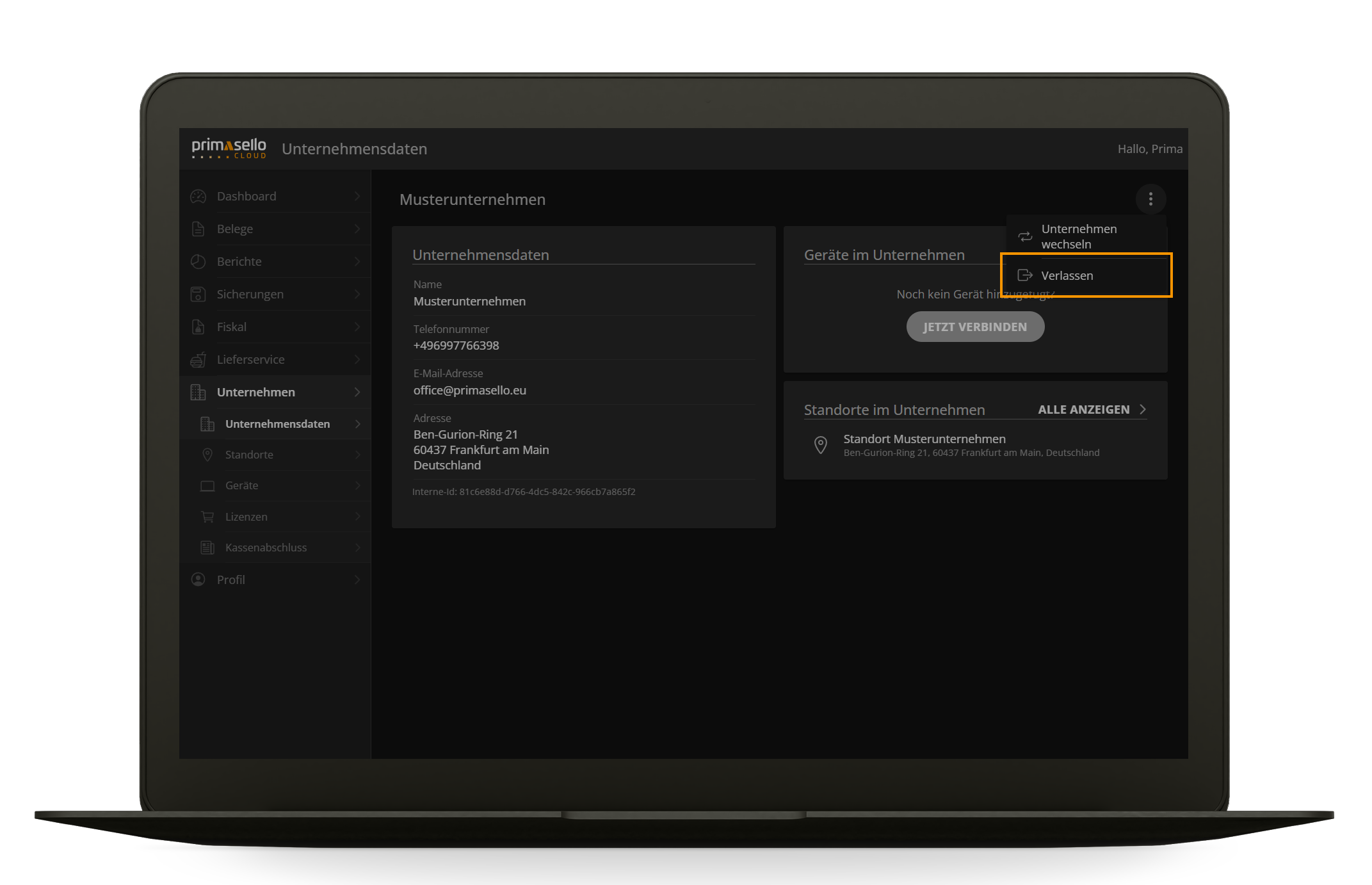
Task: Click the pin icon beside Standort Musterunternehmen
Action: tap(821, 445)
